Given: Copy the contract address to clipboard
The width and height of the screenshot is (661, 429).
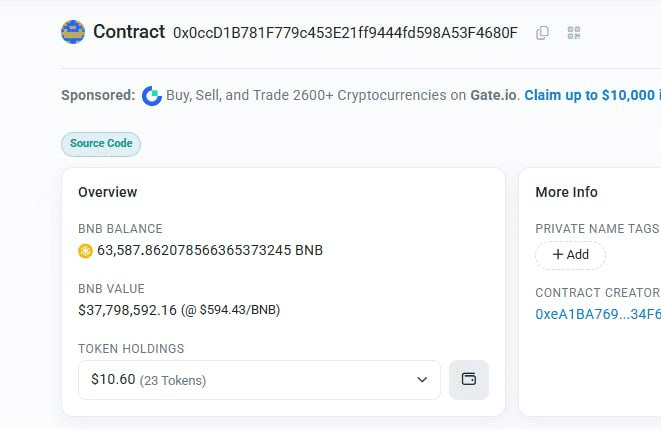Looking at the screenshot, I should tap(542, 33).
